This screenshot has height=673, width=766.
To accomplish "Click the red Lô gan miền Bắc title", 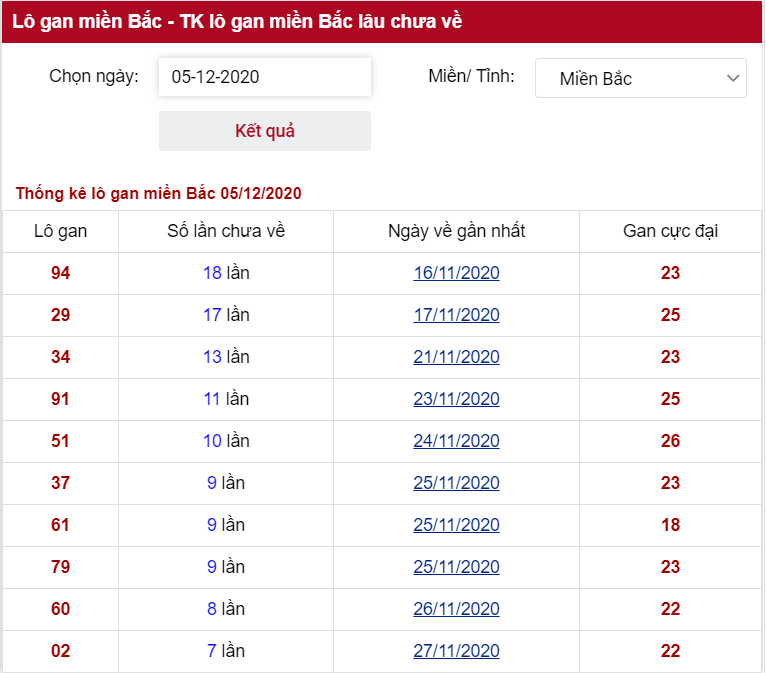I will [x=237, y=21].
